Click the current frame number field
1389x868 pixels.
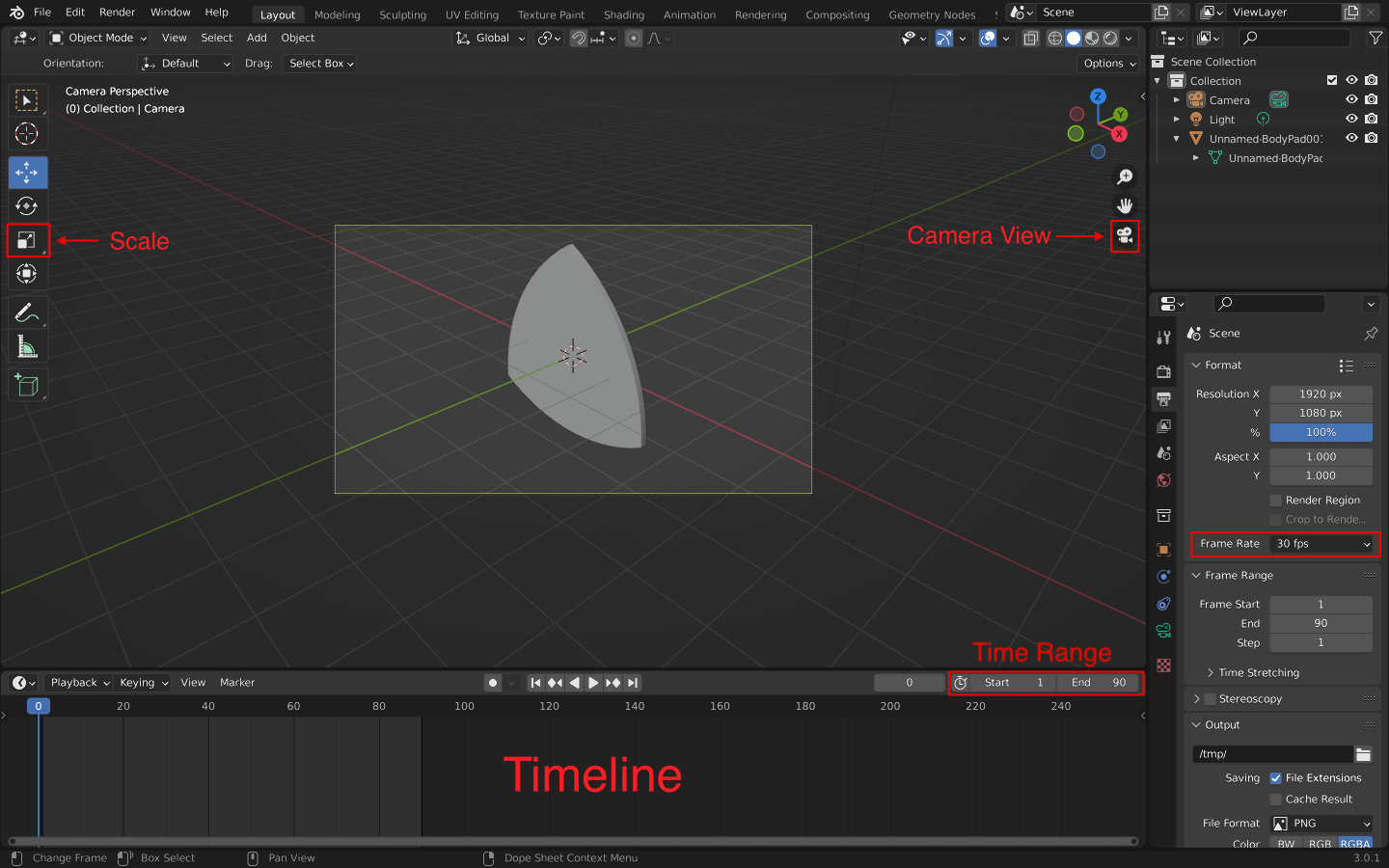point(908,682)
